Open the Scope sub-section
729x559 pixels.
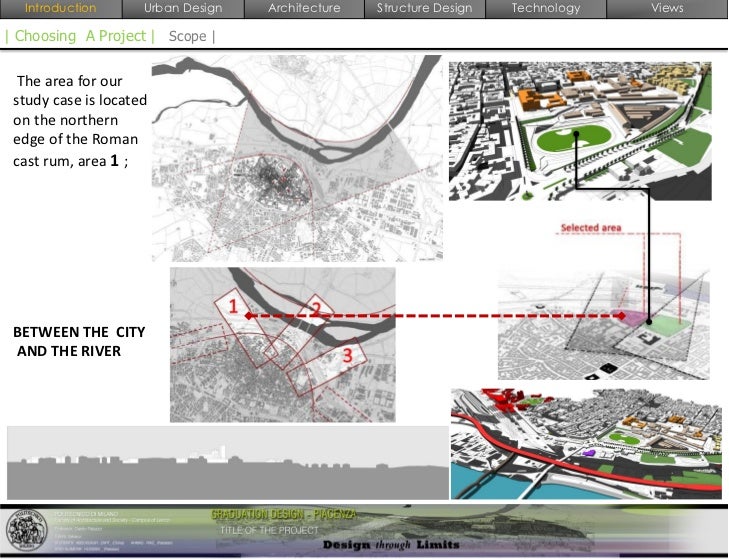click(x=190, y=36)
